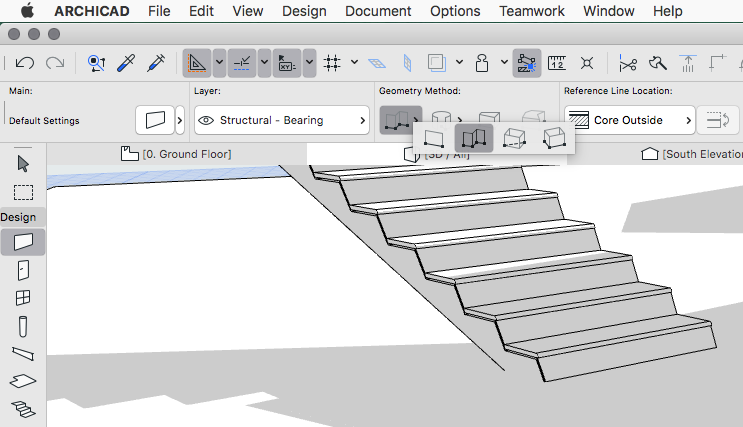
Task: Open the wall Default Settings button
Action: pyautogui.click(x=154, y=121)
